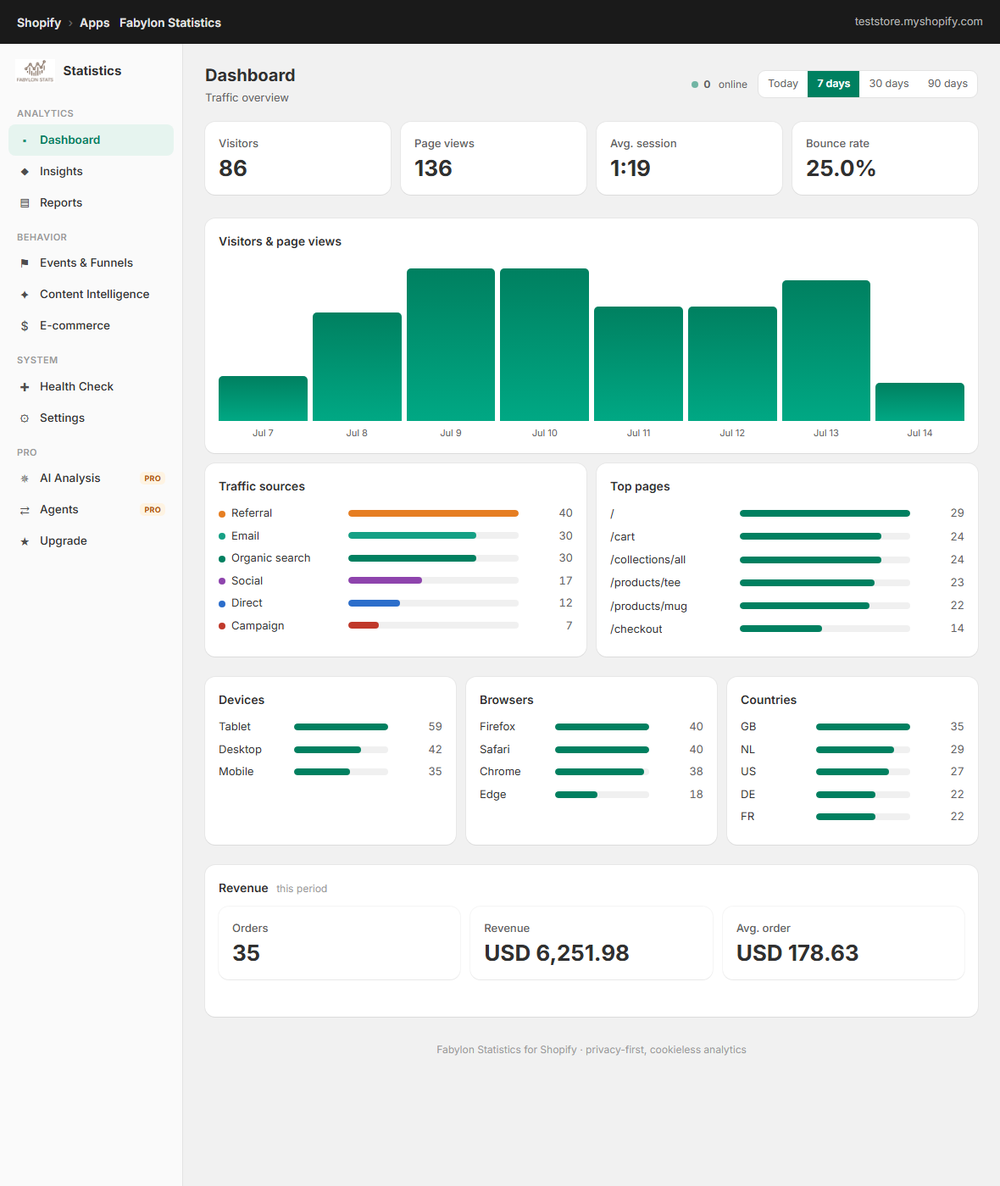Click the Bounce rate stat card

(x=885, y=159)
